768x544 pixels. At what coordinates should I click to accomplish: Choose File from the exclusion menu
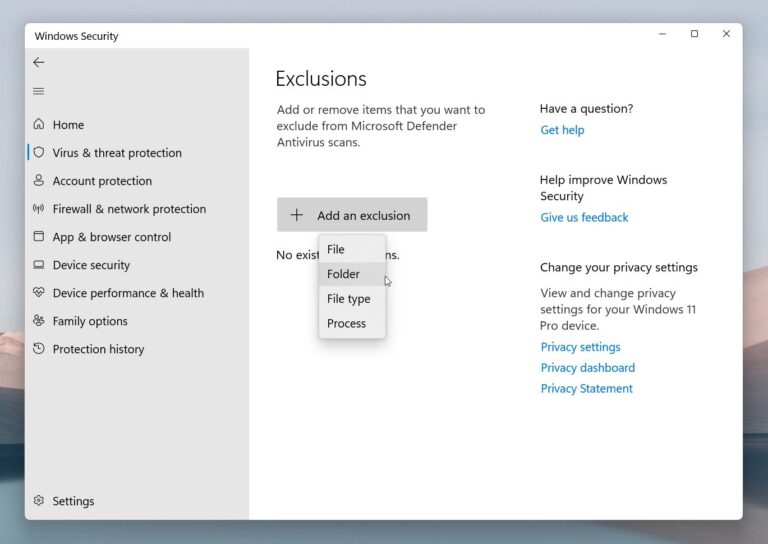coord(336,249)
